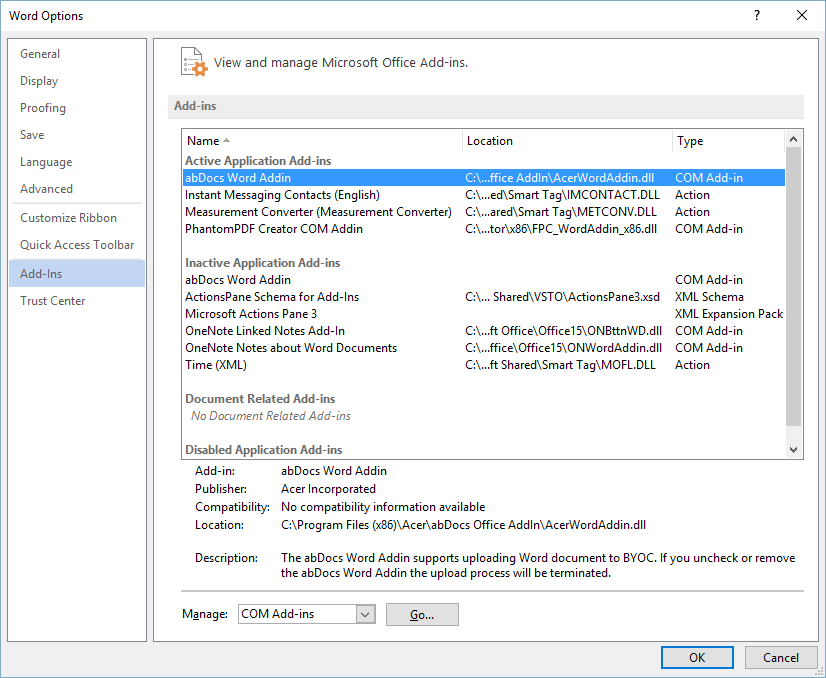
Task: Click the full AcerWordAddin.dll path in details
Action: pos(464,525)
